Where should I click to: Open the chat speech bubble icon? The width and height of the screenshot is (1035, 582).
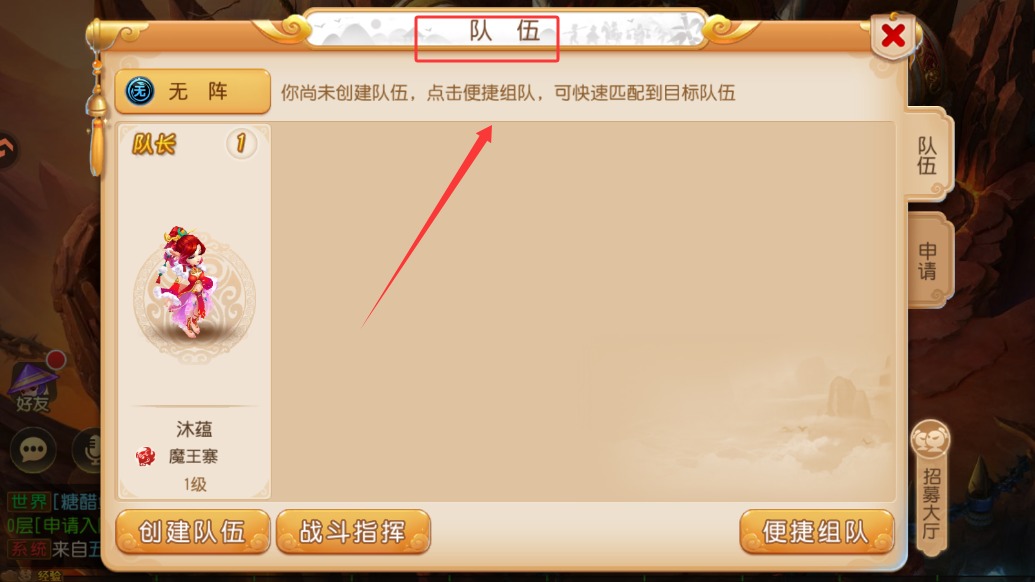pos(33,450)
